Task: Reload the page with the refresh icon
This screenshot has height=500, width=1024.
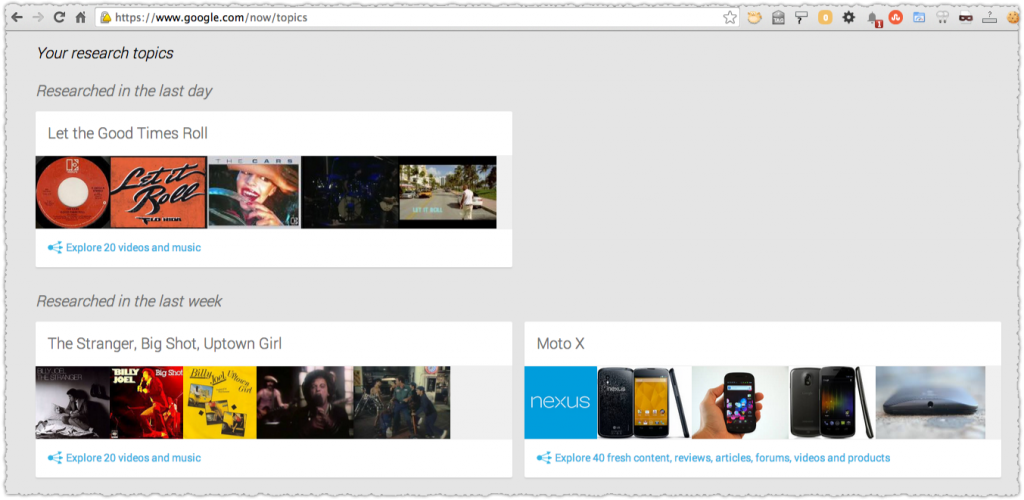Action: tap(59, 18)
